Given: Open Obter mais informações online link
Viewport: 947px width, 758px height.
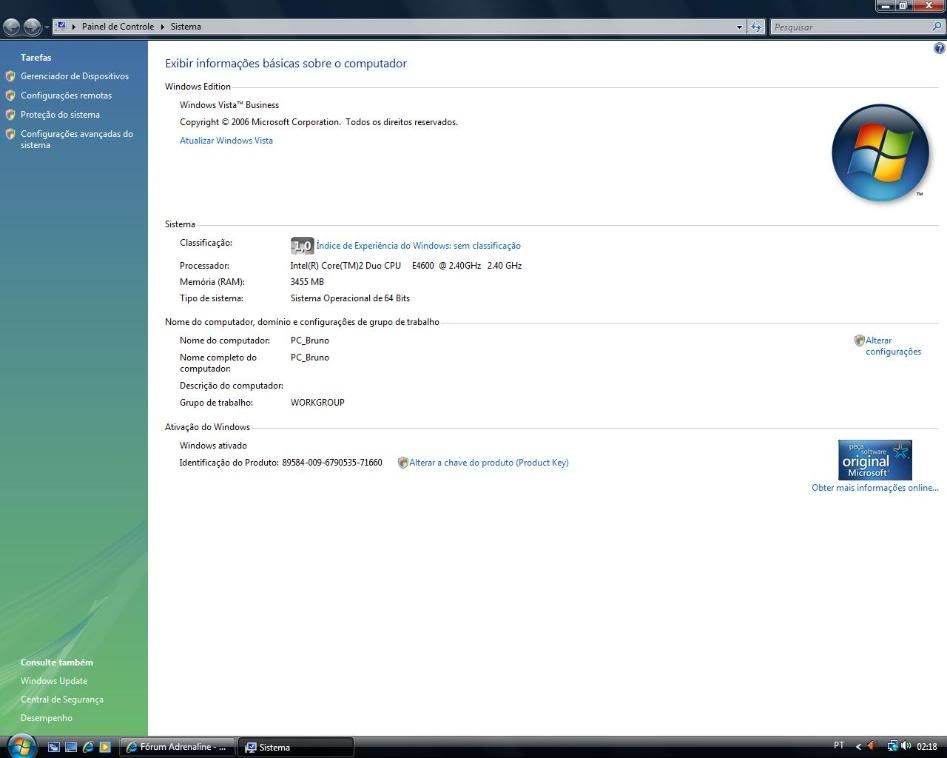Looking at the screenshot, I should pos(875,487).
